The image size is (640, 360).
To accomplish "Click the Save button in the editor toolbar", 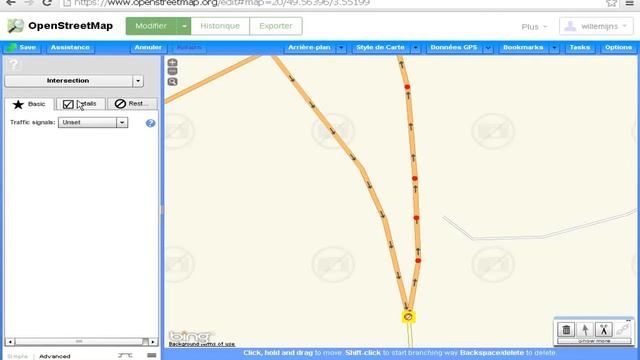I will 22,47.
